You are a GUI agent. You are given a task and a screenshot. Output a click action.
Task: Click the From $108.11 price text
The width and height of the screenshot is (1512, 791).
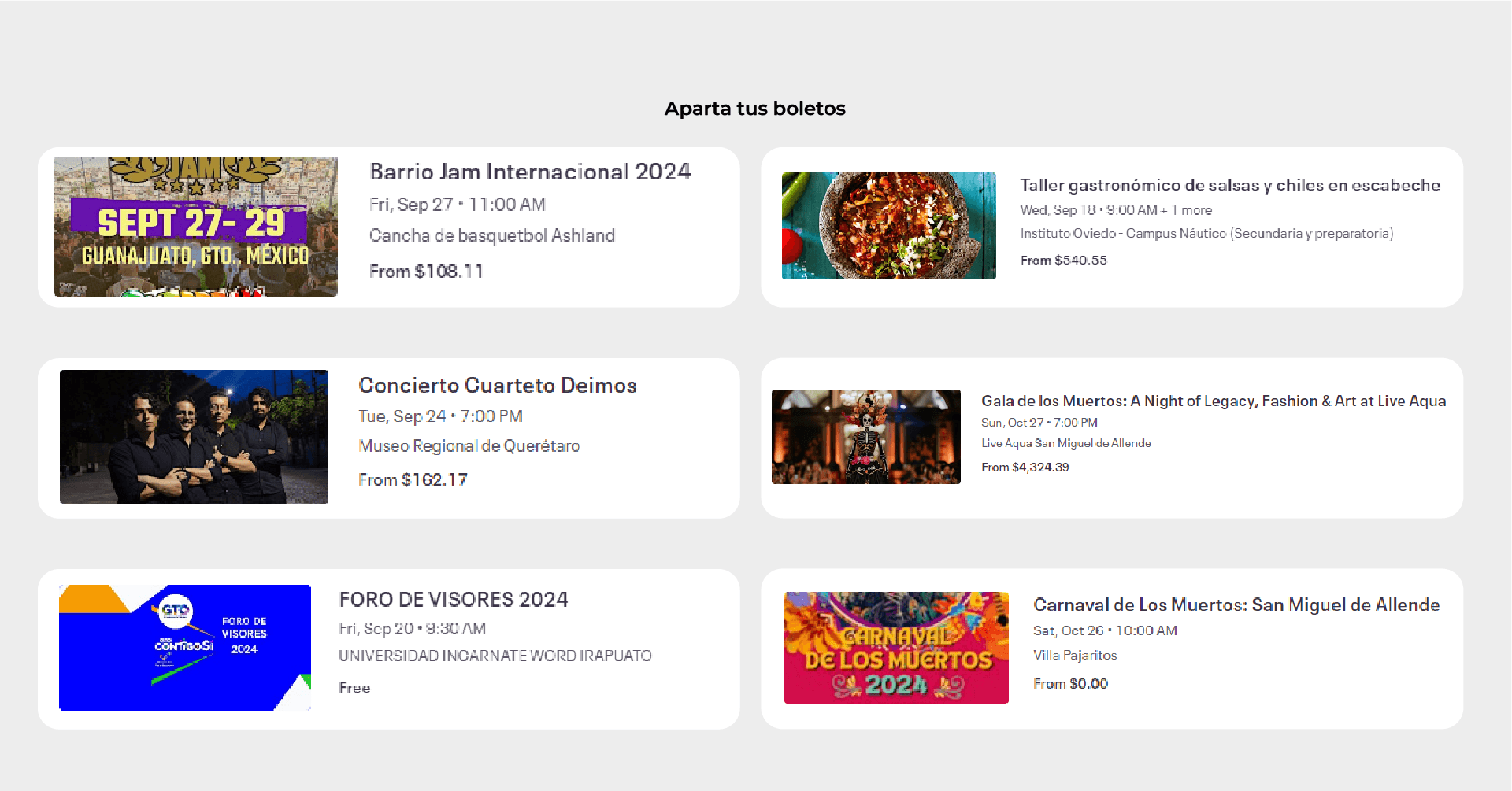tap(426, 272)
